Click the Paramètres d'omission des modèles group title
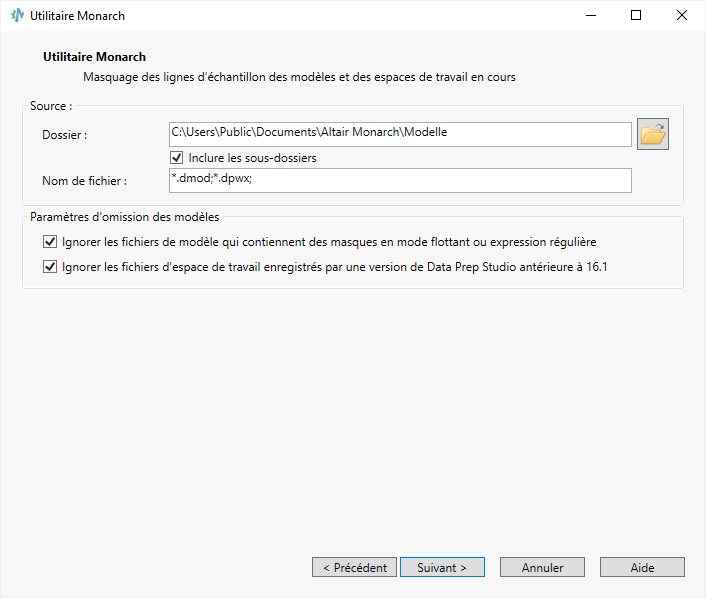706x598 pixels. (x=125, y=216)
